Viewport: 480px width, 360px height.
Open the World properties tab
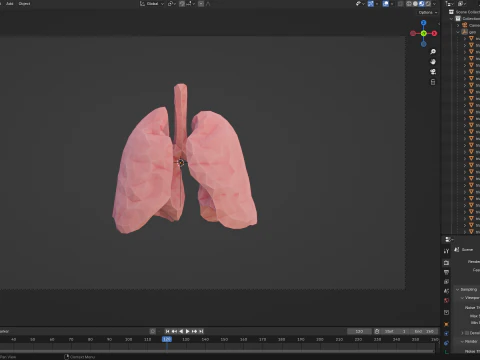tap(446, 300)
